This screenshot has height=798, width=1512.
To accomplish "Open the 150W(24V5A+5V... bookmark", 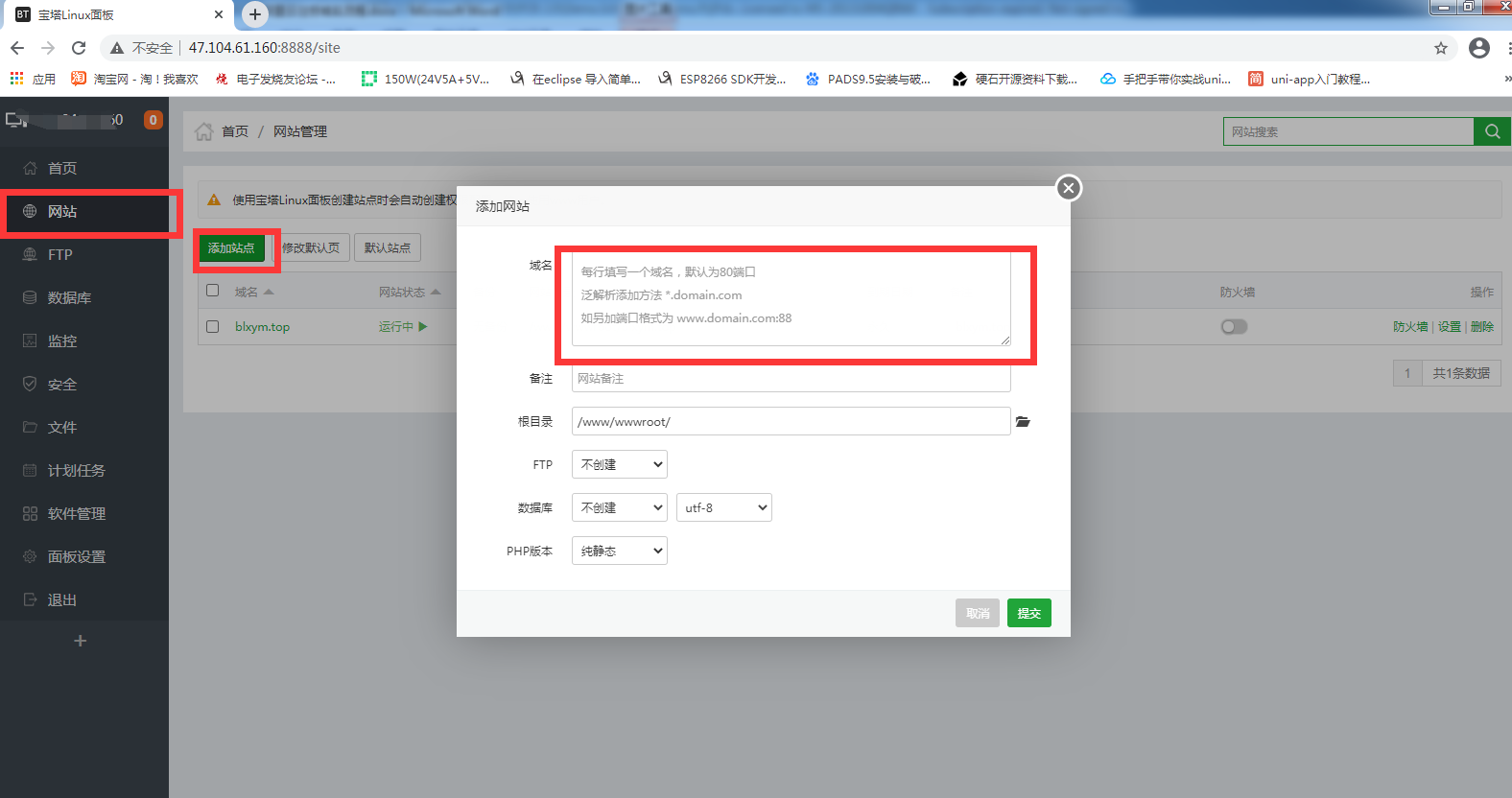I will (x=425, y=79).
